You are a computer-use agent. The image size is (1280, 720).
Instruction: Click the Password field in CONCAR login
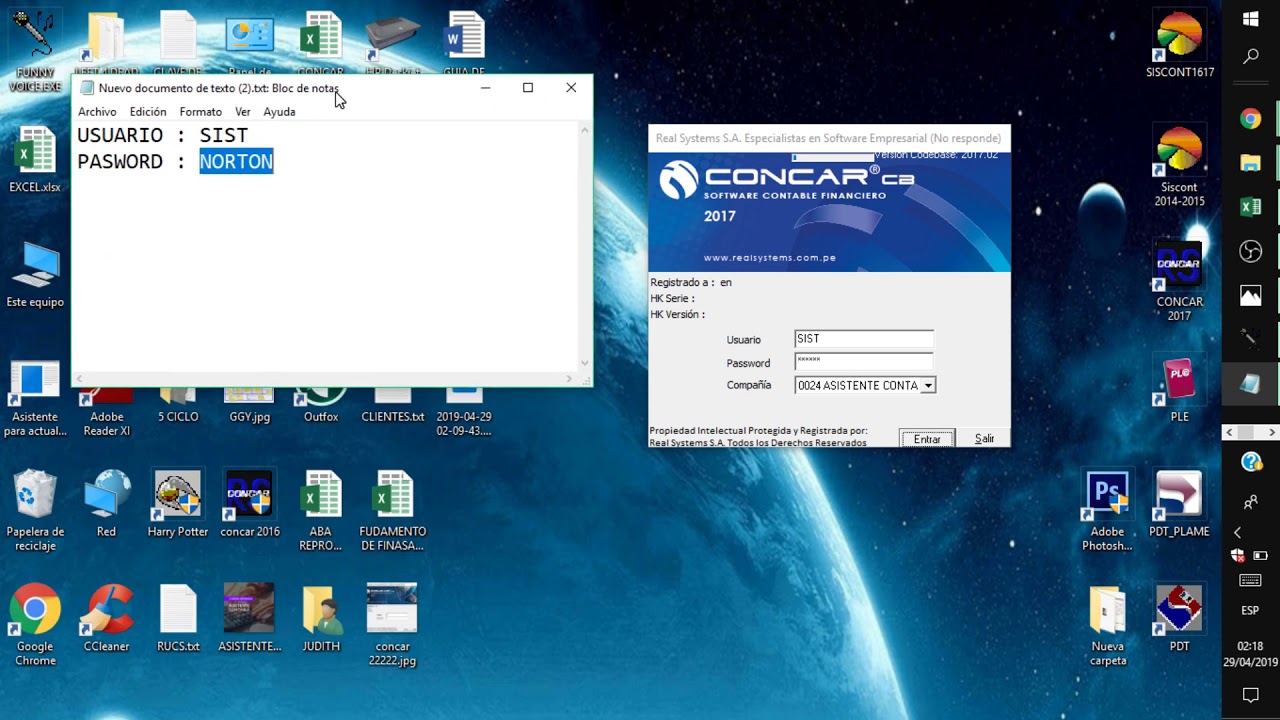pyautogui.click(x=864, y=362)
